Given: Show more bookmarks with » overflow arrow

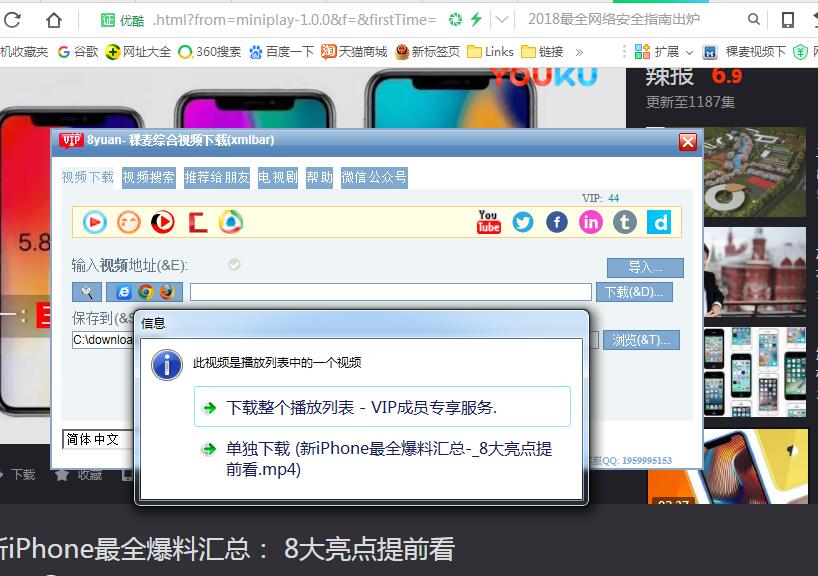Looking at the screenshot, I should tap(579, 52).
